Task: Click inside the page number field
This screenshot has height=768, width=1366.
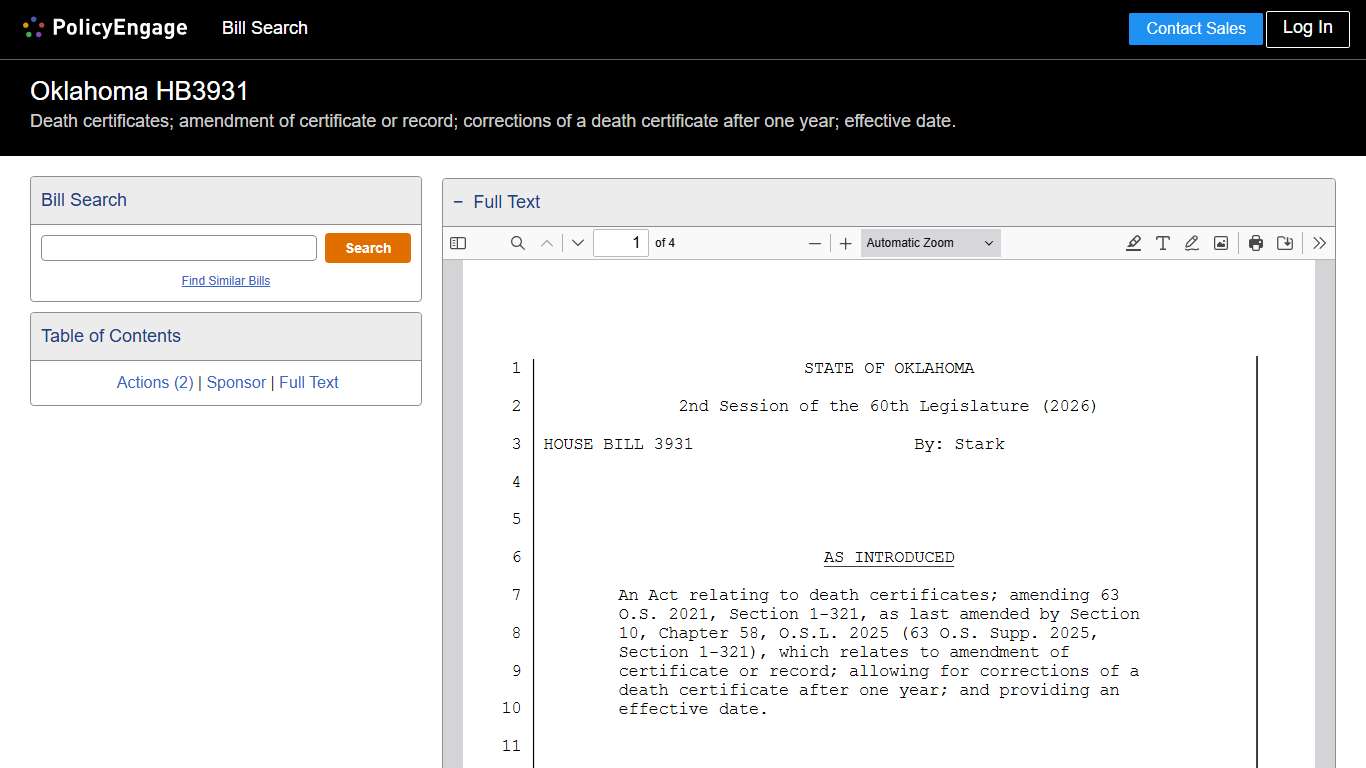Action: 621,242
